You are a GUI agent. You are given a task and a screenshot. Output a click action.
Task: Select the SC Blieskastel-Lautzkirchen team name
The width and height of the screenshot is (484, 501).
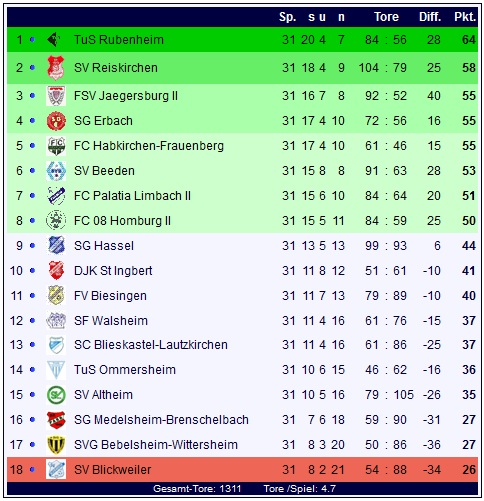pyautogui.click(x=151, y=345)
